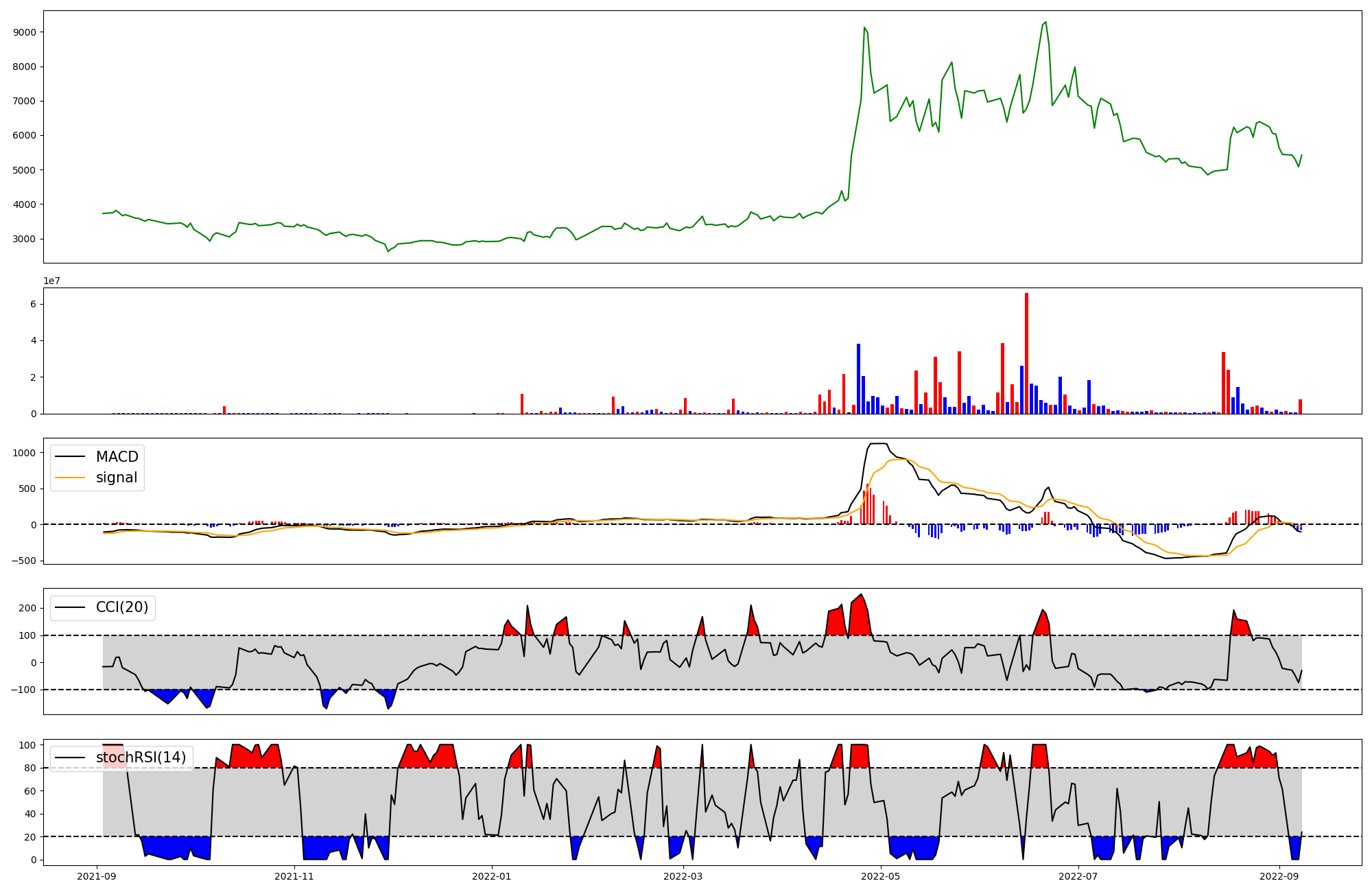Click the 2022-03 date tick label
1372x892 pixels.
pos(683,876)
